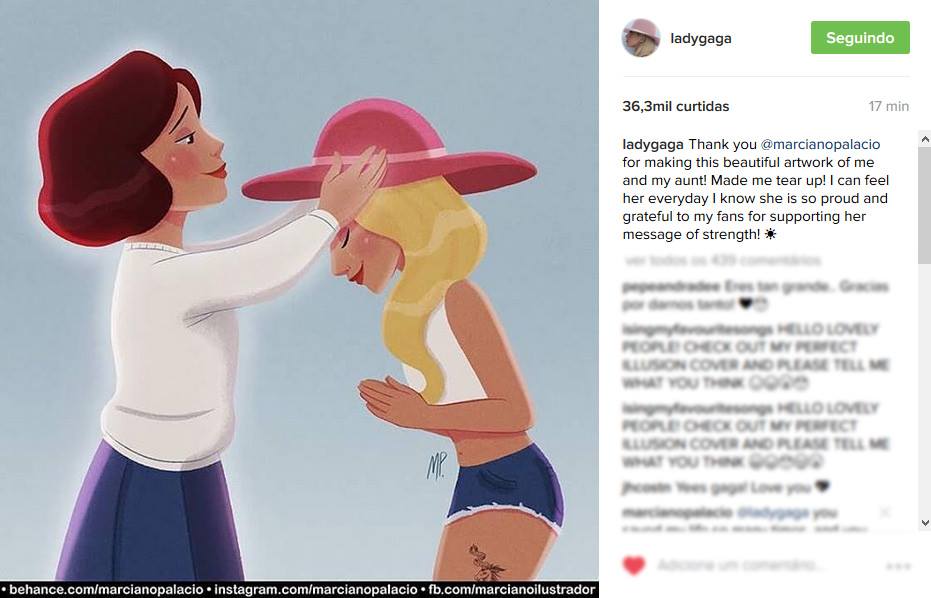Click the scrollbar up arrow

click(924, 140)
